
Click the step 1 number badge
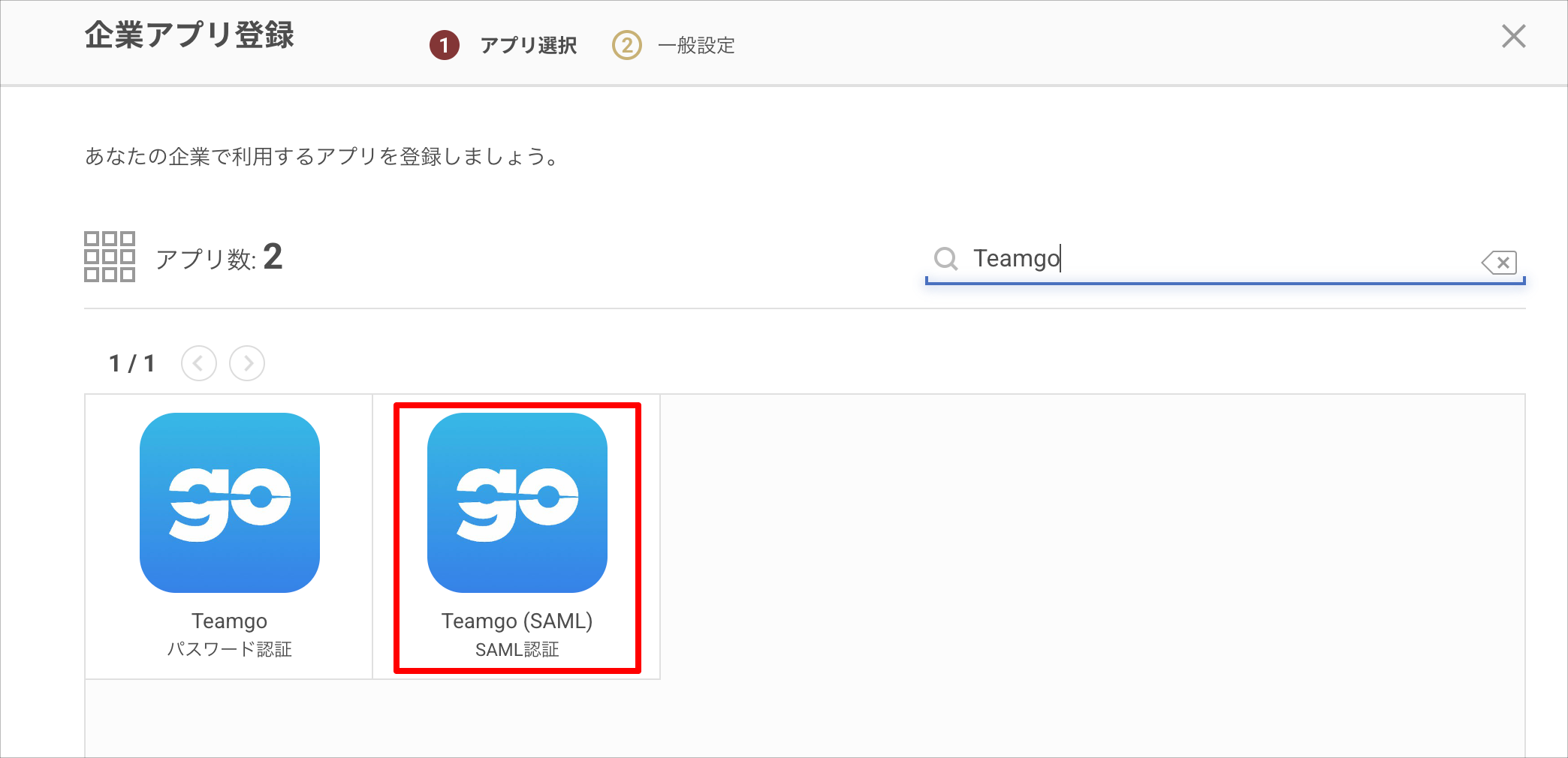445,45
